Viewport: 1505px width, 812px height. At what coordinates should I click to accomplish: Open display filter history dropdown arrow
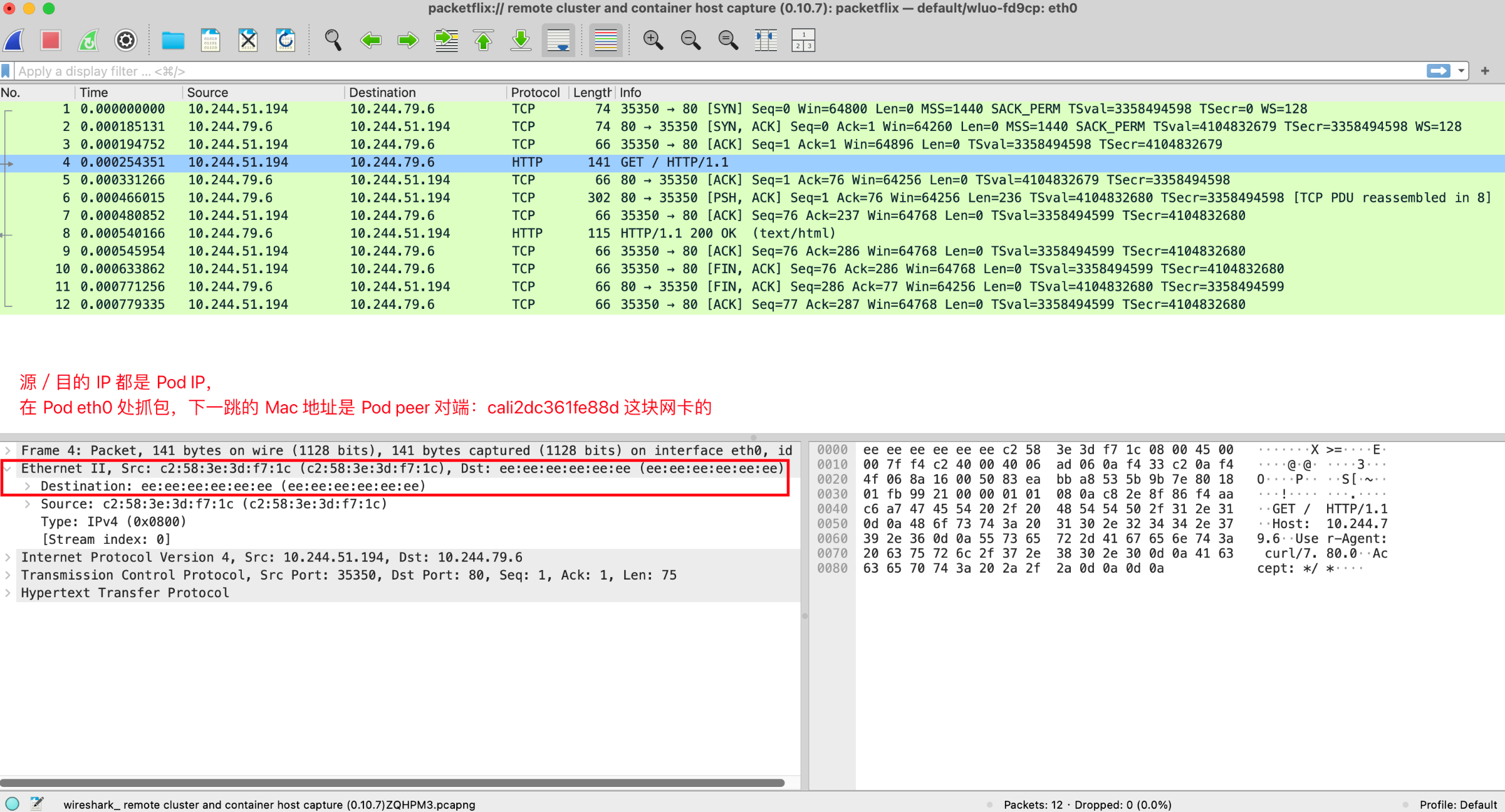[x=1461, y=71]
